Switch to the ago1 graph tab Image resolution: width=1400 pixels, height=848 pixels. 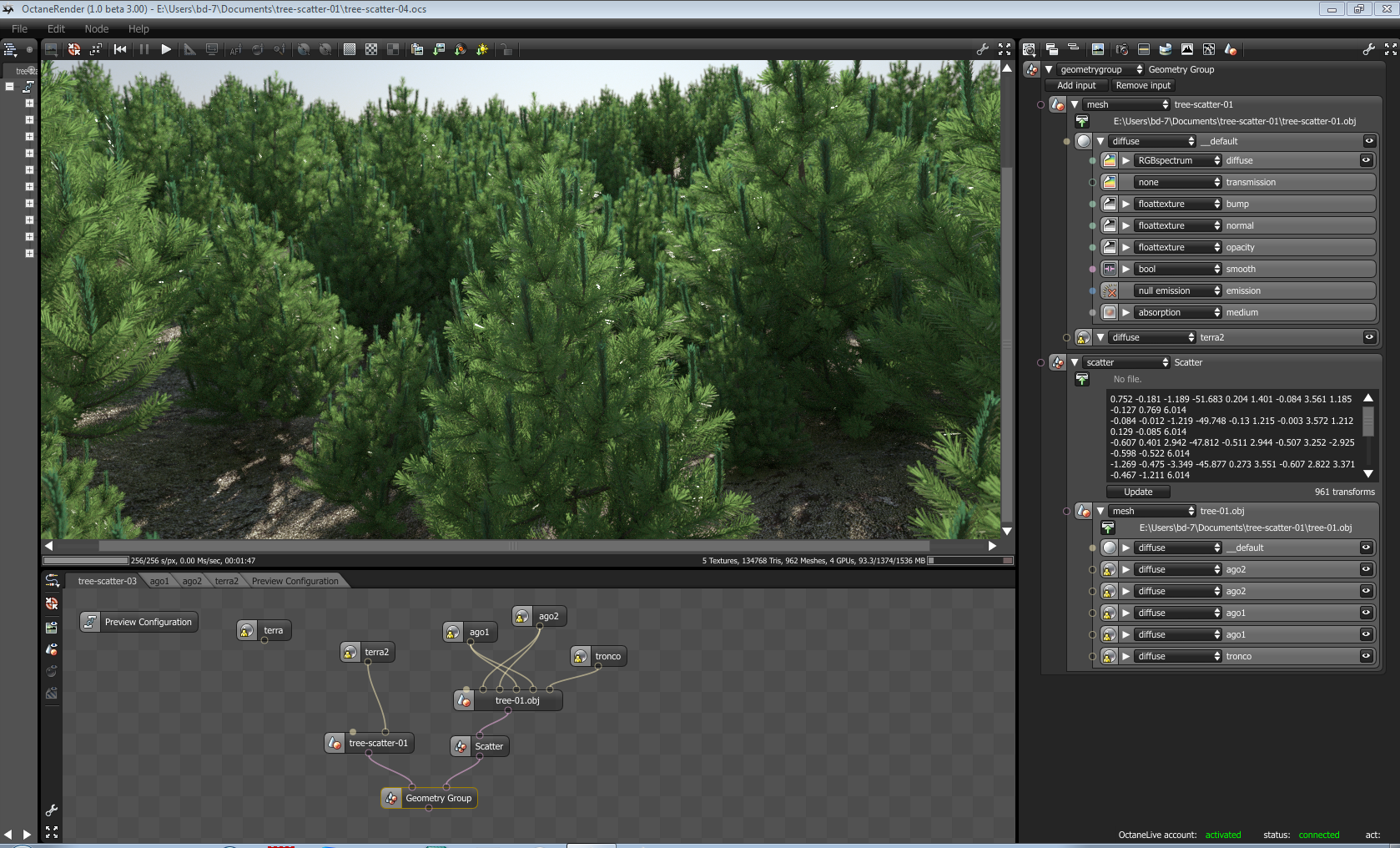pyautogui.click(x=159, y=581)
